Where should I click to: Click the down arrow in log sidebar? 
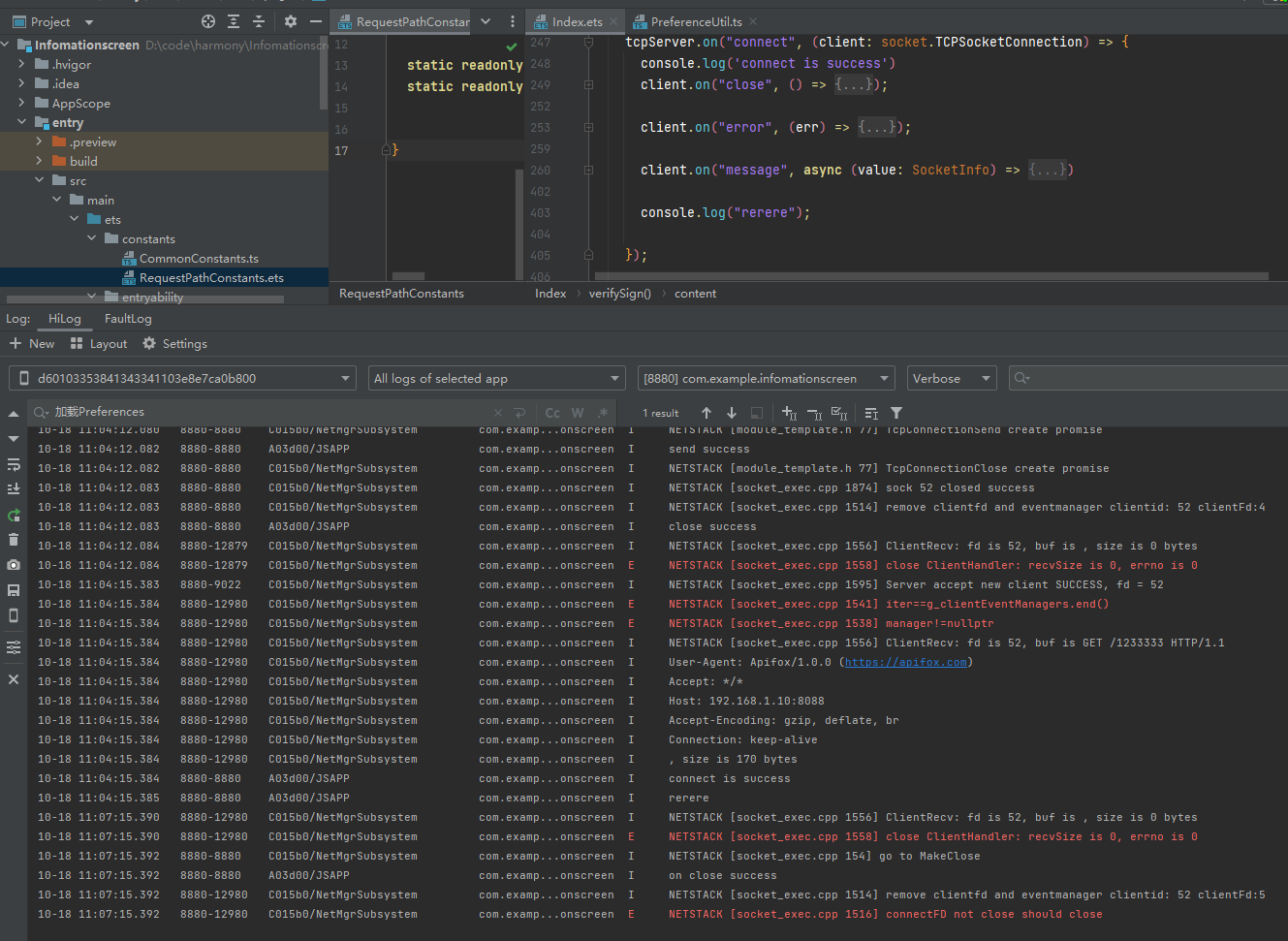coord(14,439)
